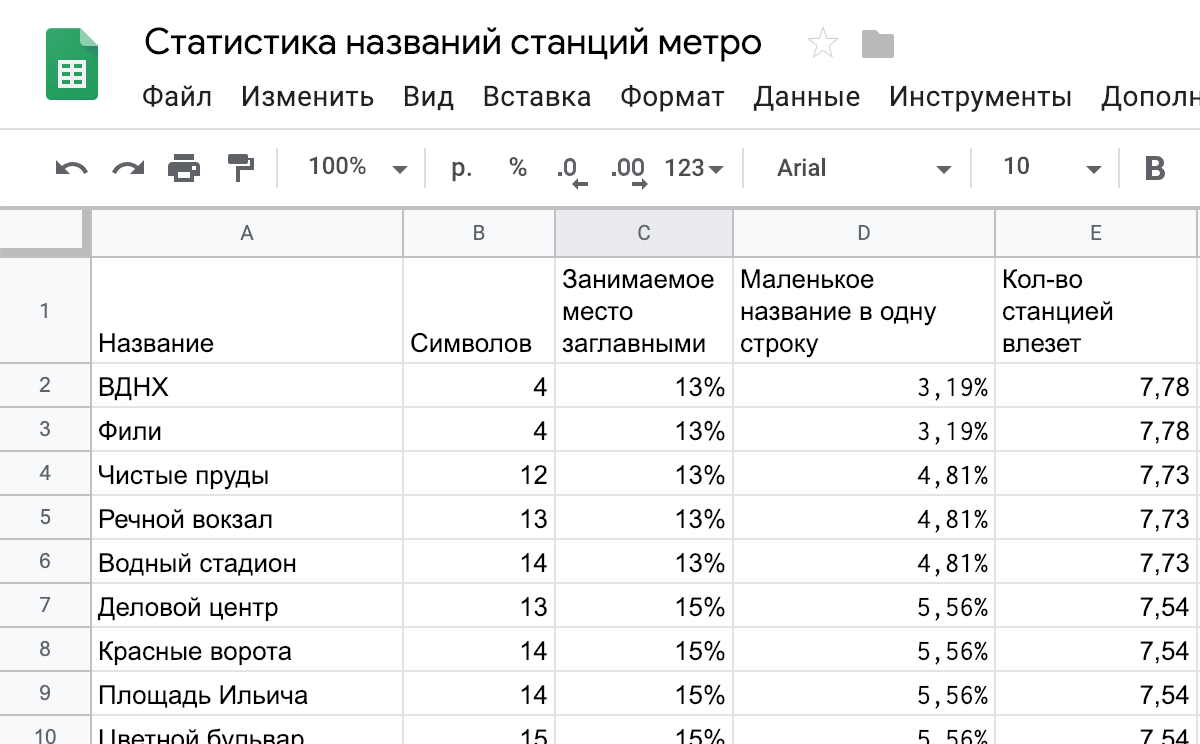Expand the font size 10 dropdown
The height and width of the screenshot is (744, 1200).
point(1050,168)
